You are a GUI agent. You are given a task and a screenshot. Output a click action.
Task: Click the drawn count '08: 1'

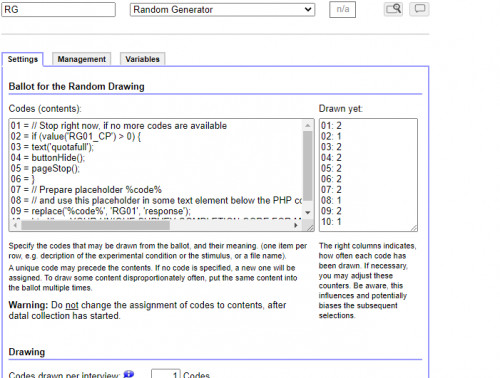pos(331,200)
